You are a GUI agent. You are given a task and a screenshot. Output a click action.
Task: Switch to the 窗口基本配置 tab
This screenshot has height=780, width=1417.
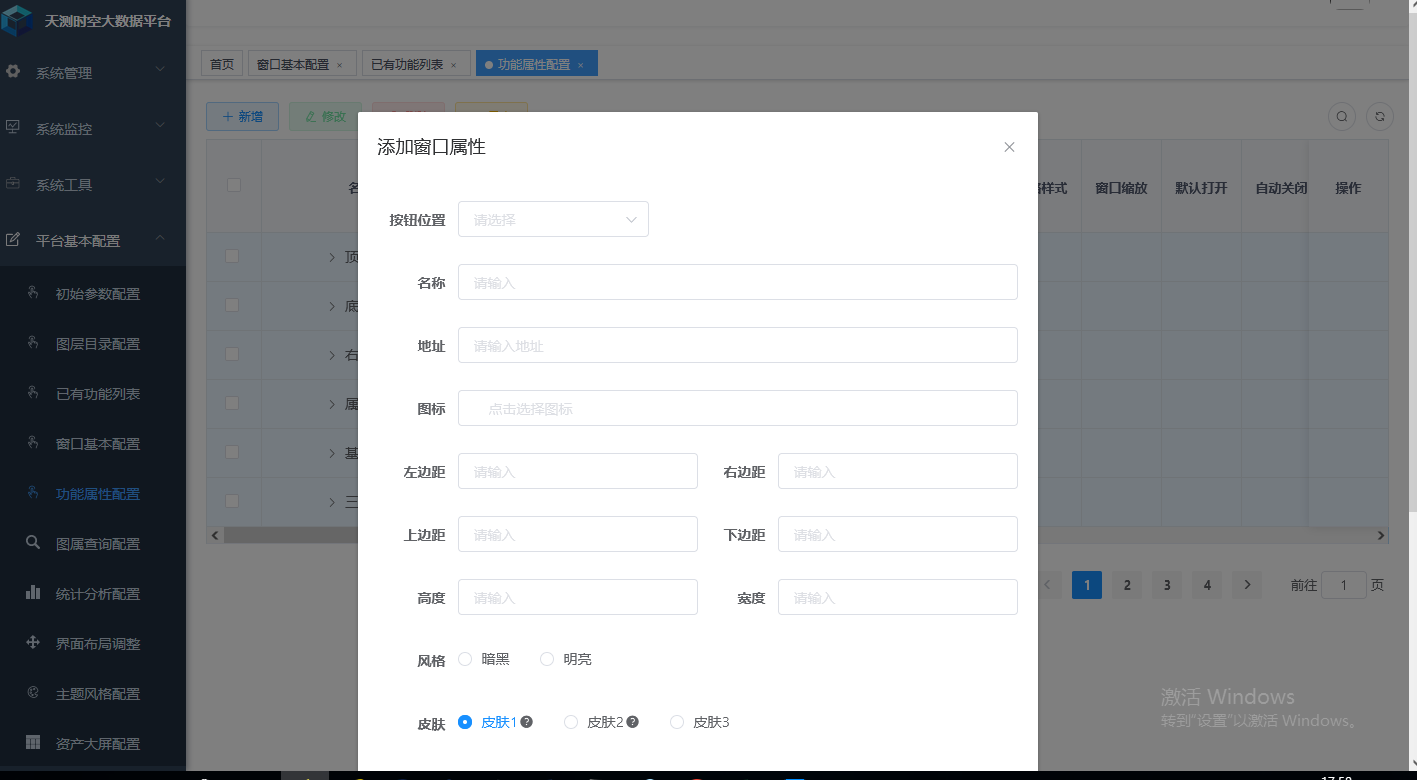point(293,65)
